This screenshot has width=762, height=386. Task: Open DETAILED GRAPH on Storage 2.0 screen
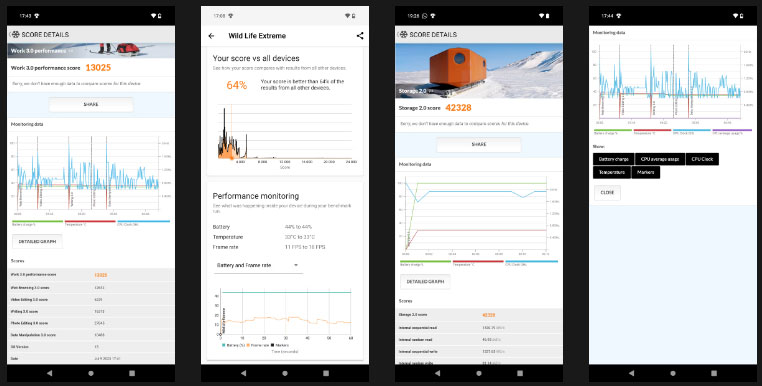pos(425,281)
